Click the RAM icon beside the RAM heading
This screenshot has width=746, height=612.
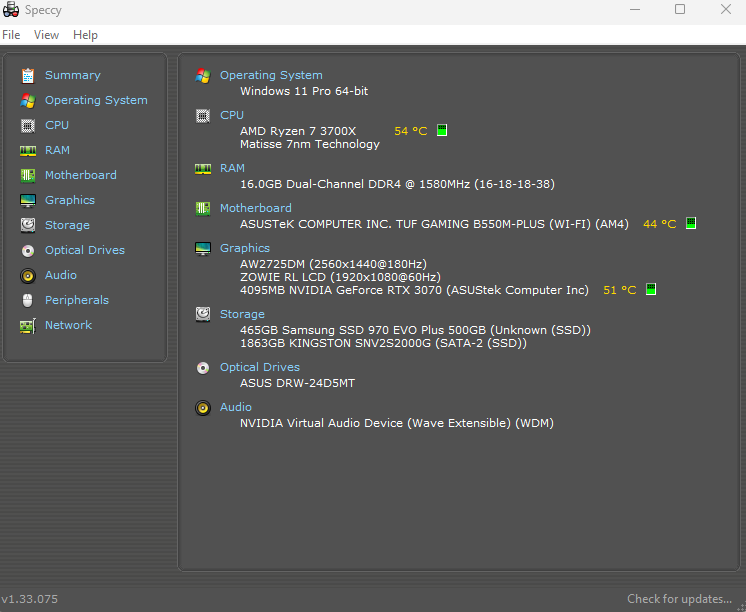click(x=203, y=169)
